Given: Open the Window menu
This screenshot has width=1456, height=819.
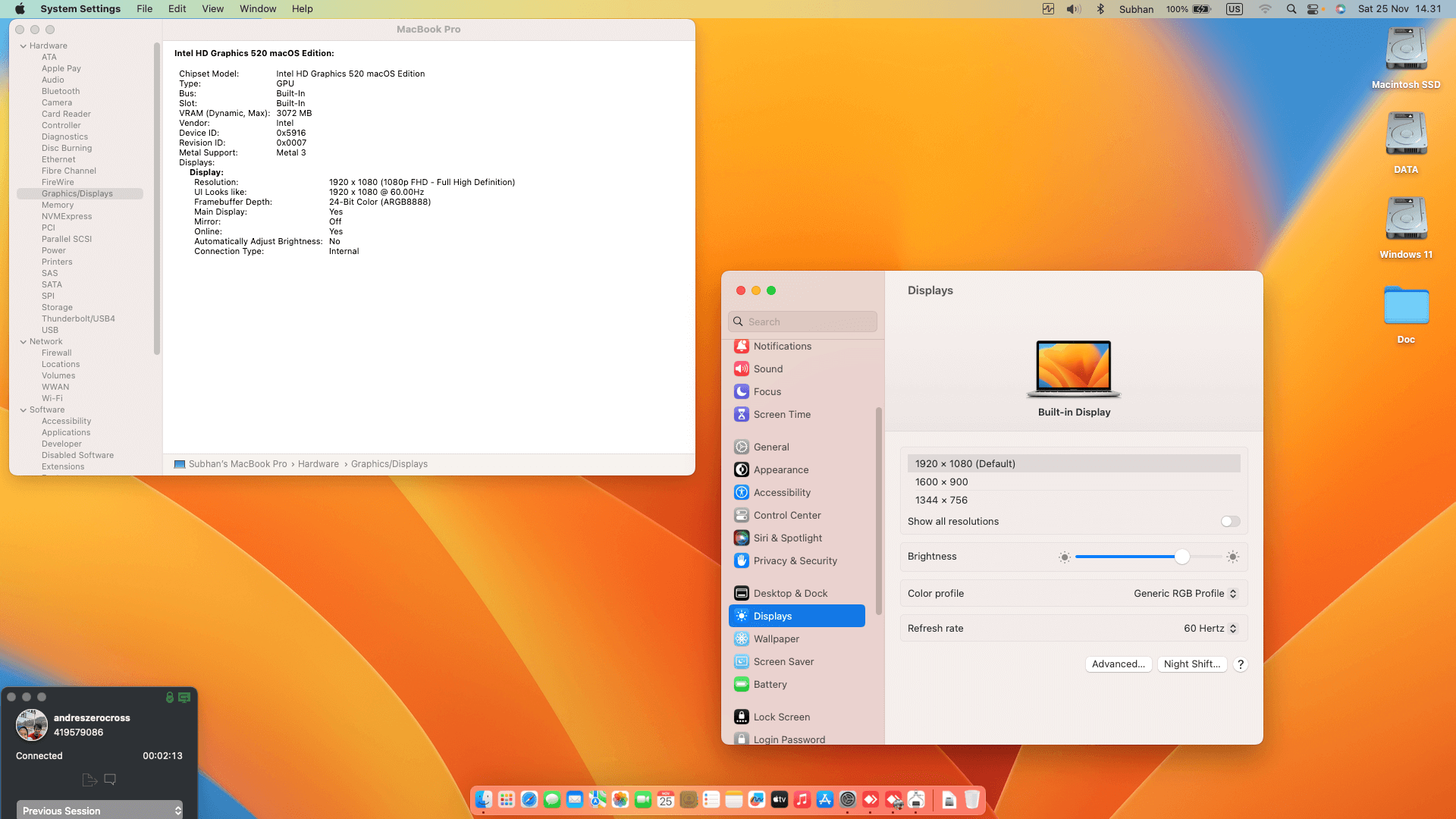Looking at the screenshot, I should pyautogui.click(x=258, y=9).
